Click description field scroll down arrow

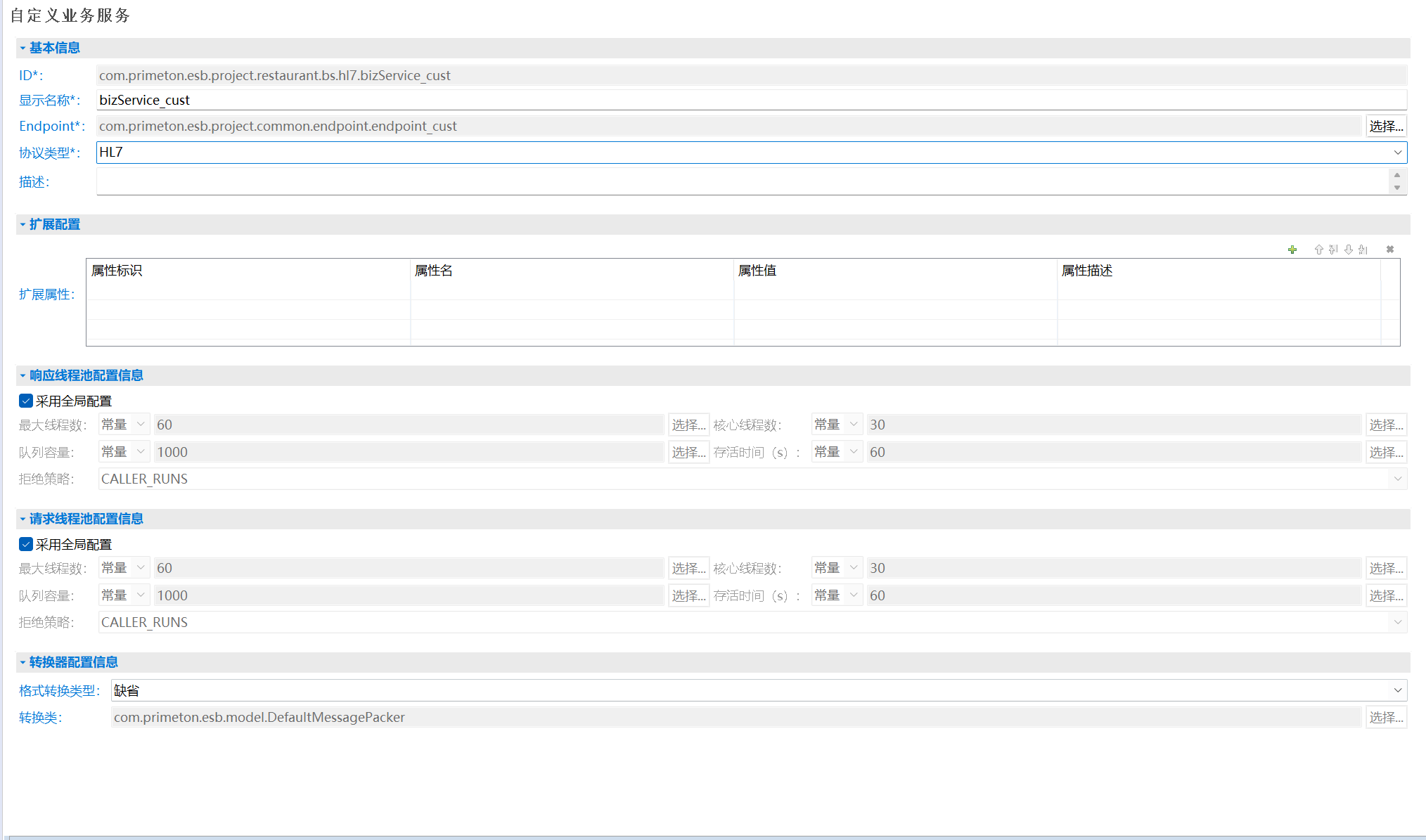[x=1397, y=188]
